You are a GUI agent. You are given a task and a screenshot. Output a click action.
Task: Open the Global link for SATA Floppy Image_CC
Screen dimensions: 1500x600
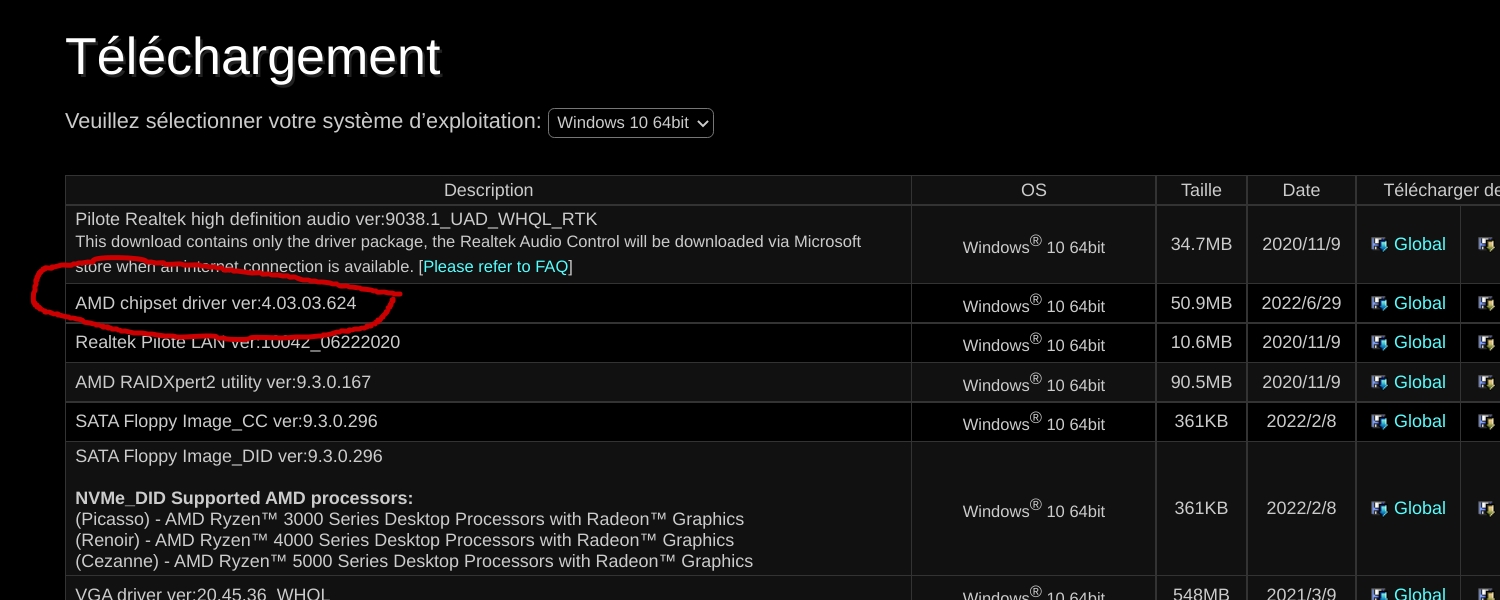[1420, 421]
